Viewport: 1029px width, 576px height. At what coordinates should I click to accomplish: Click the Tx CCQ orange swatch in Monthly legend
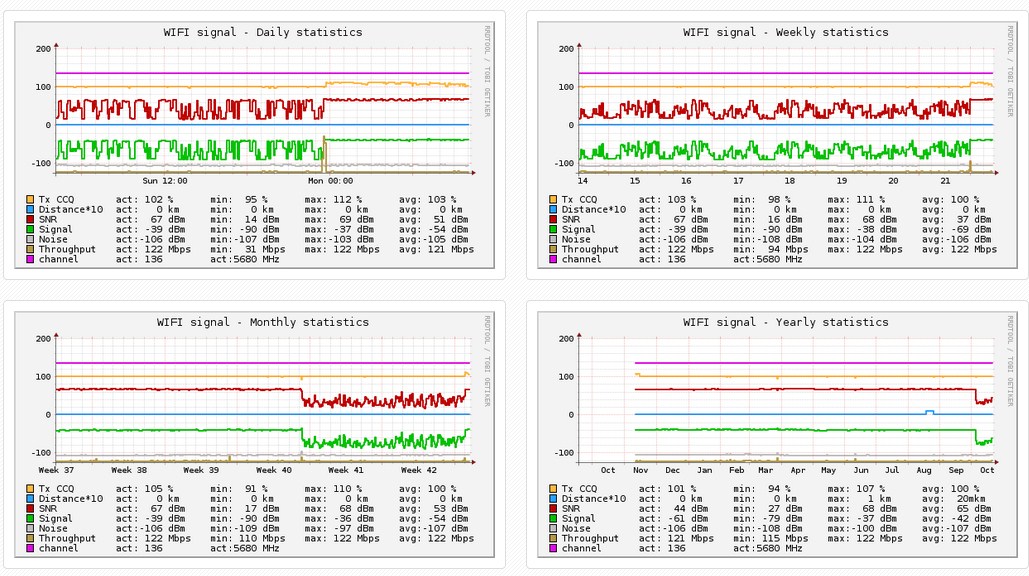pyautogui.click(x=30, y=489)
